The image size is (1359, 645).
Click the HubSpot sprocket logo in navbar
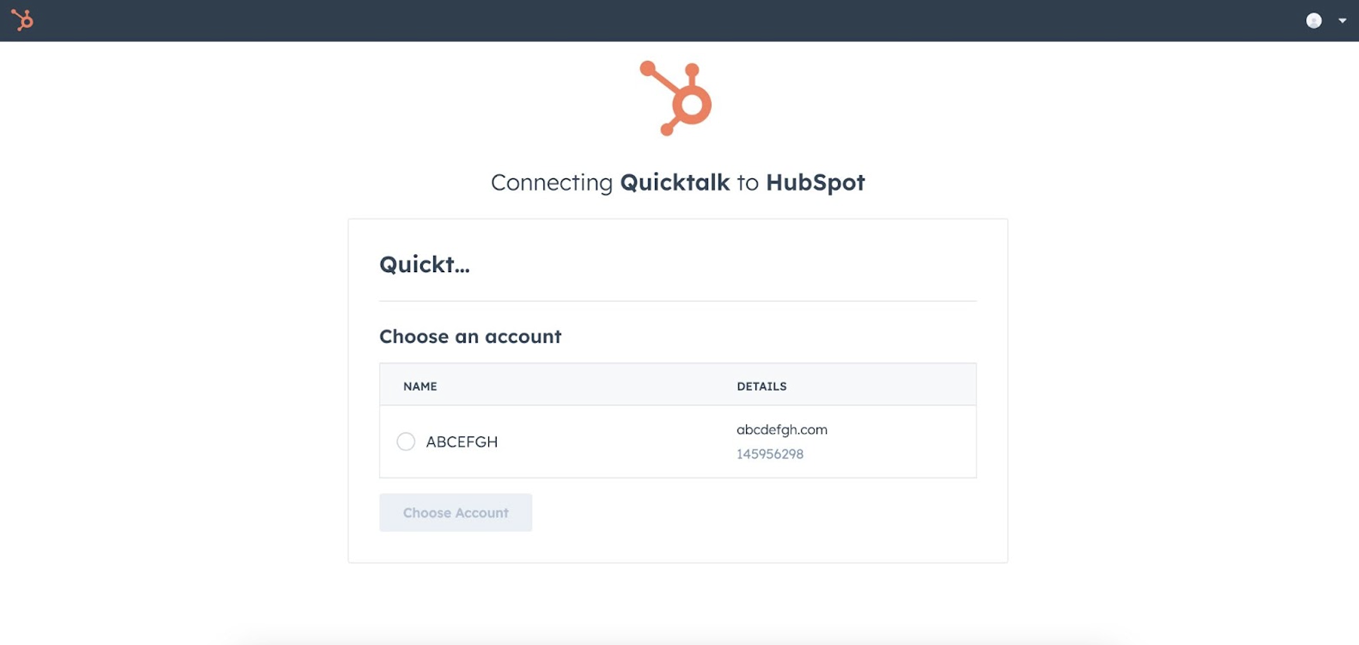(x=21, y=20)
